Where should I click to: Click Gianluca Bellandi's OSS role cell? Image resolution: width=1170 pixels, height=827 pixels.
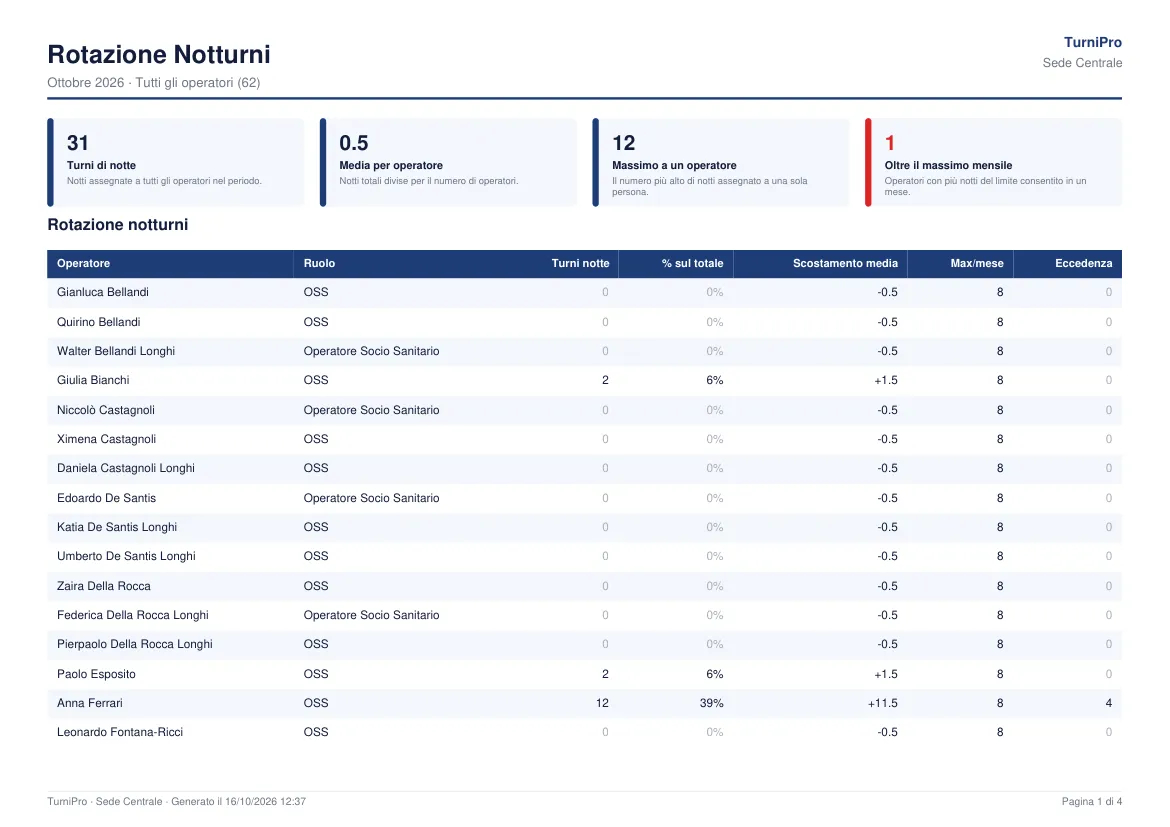(316, 293)
